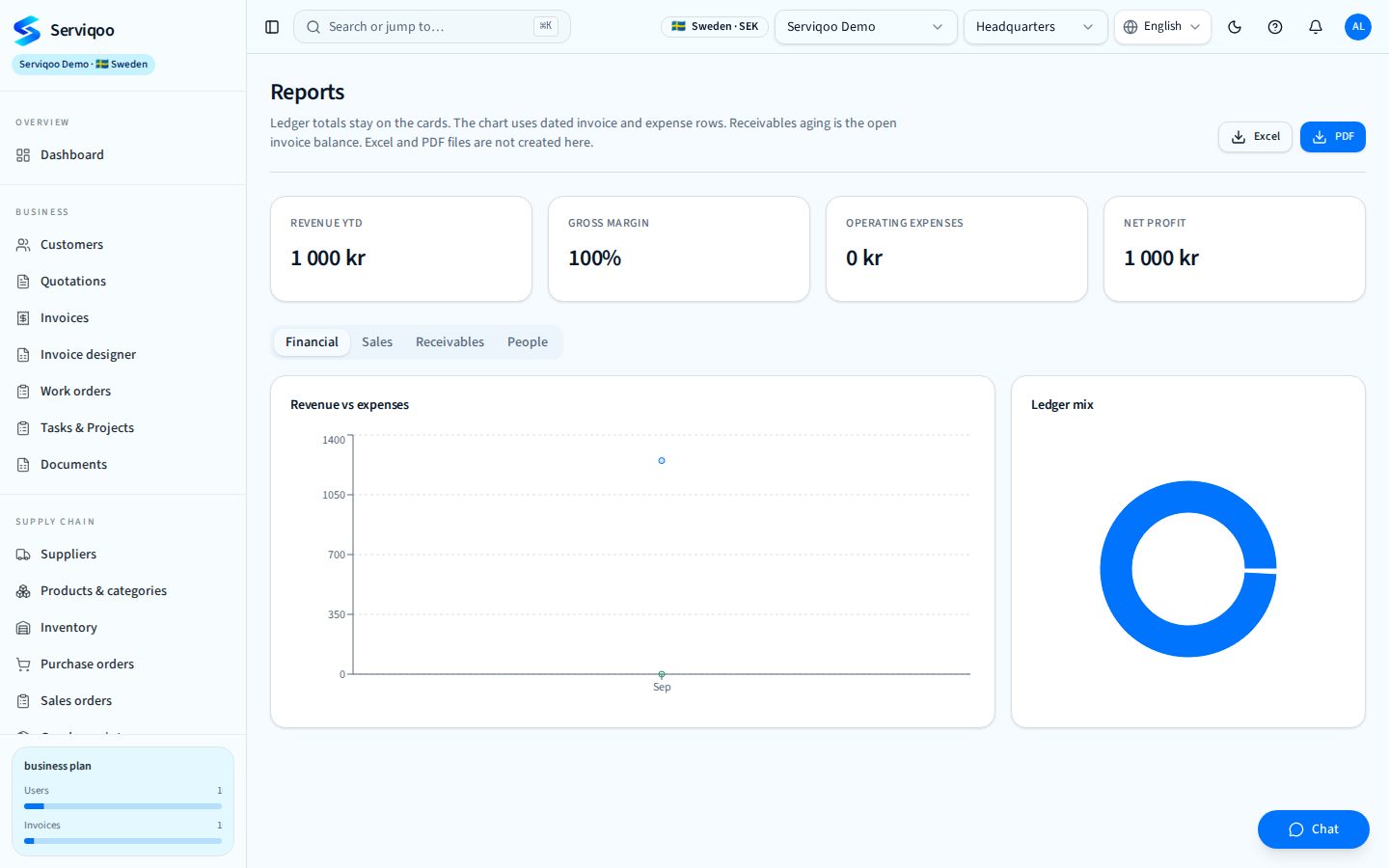
Task: Click the Serviqoo Demo · Sweden badge
Action: [x=83, y=65]
